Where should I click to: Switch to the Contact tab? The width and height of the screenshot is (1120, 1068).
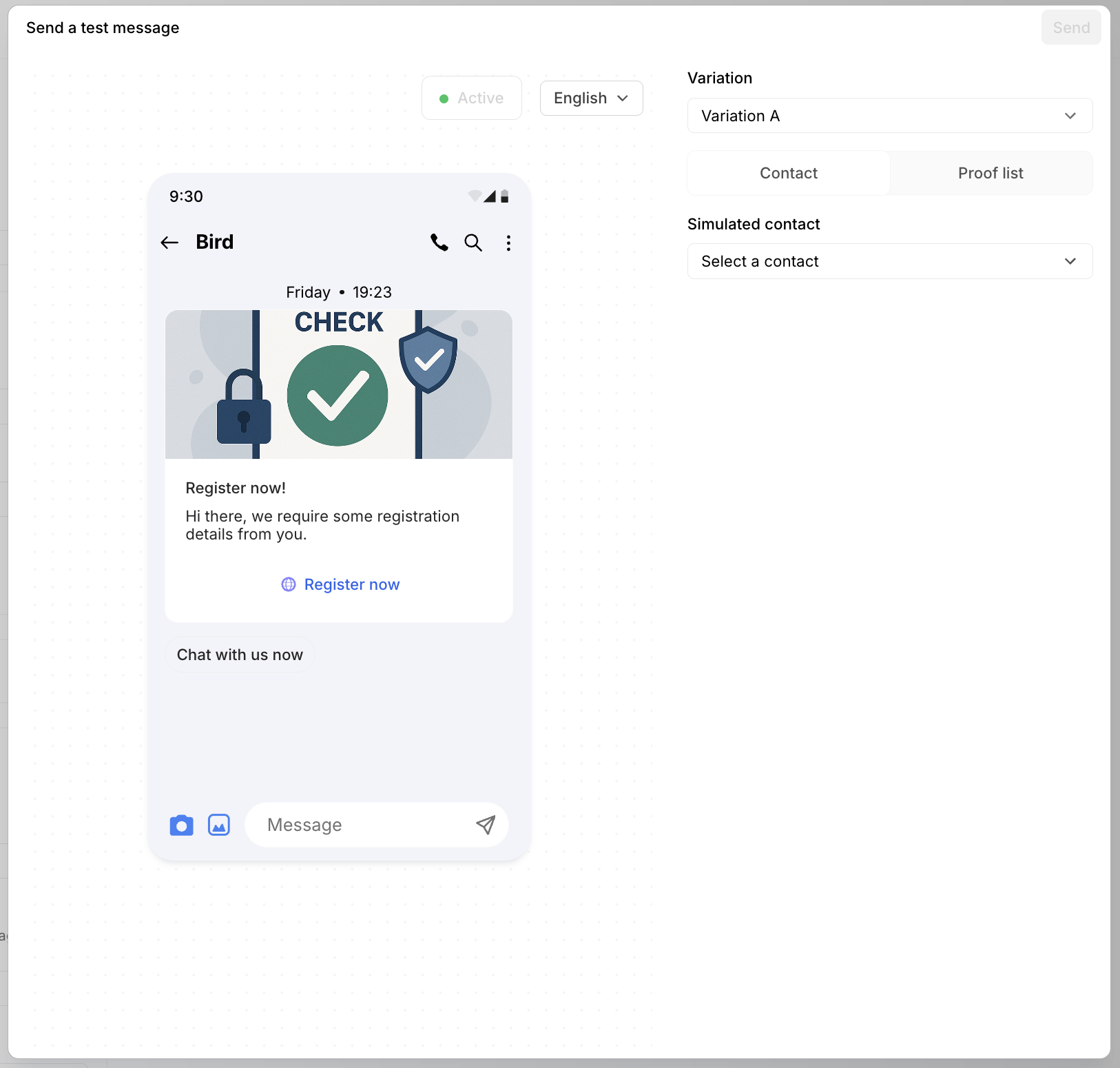click(788, 173)
